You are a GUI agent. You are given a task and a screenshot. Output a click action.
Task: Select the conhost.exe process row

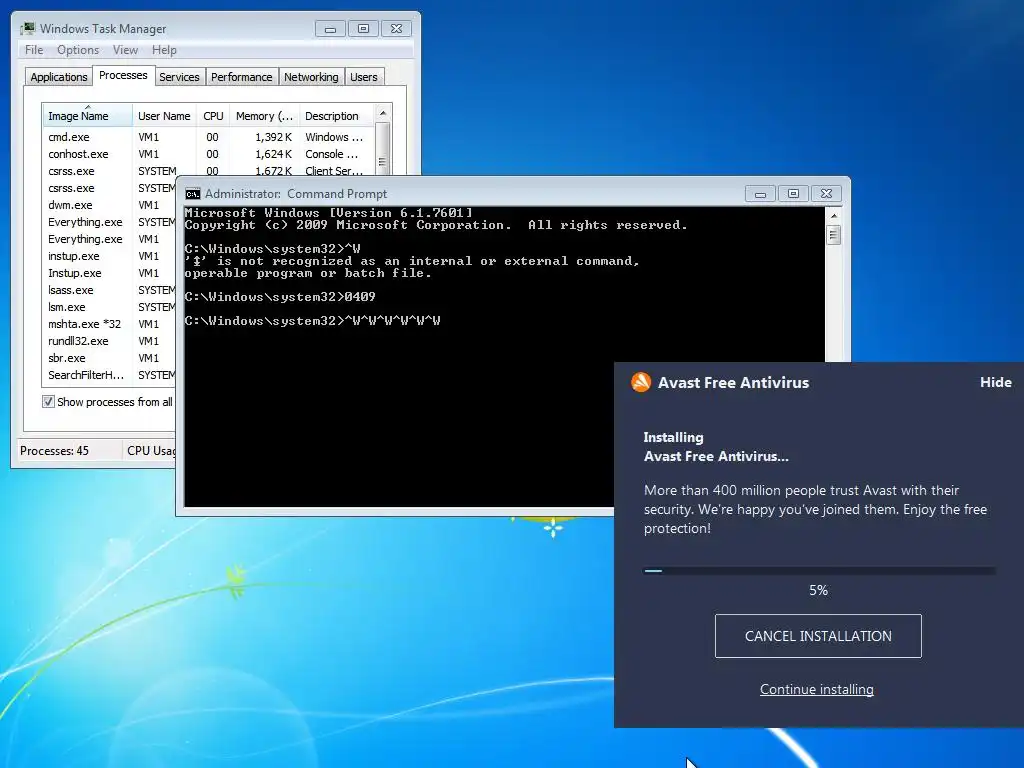coord(208,154)
